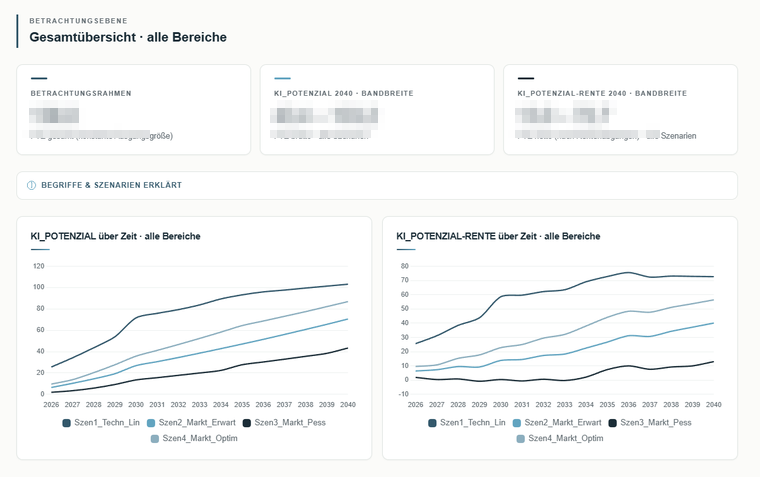Expand the Begriffe & Szenarien erklärt section
Viewport: 760px width, 477px height.
[x=377, y=185]
